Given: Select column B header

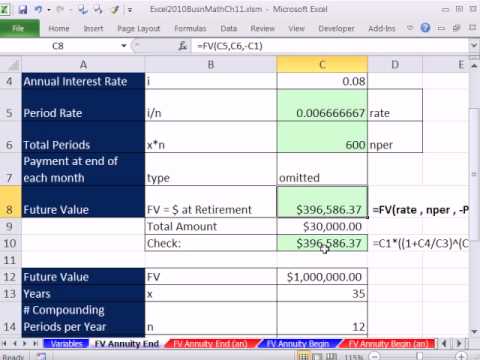Looking at the screenshot, I should pos(211,64).
